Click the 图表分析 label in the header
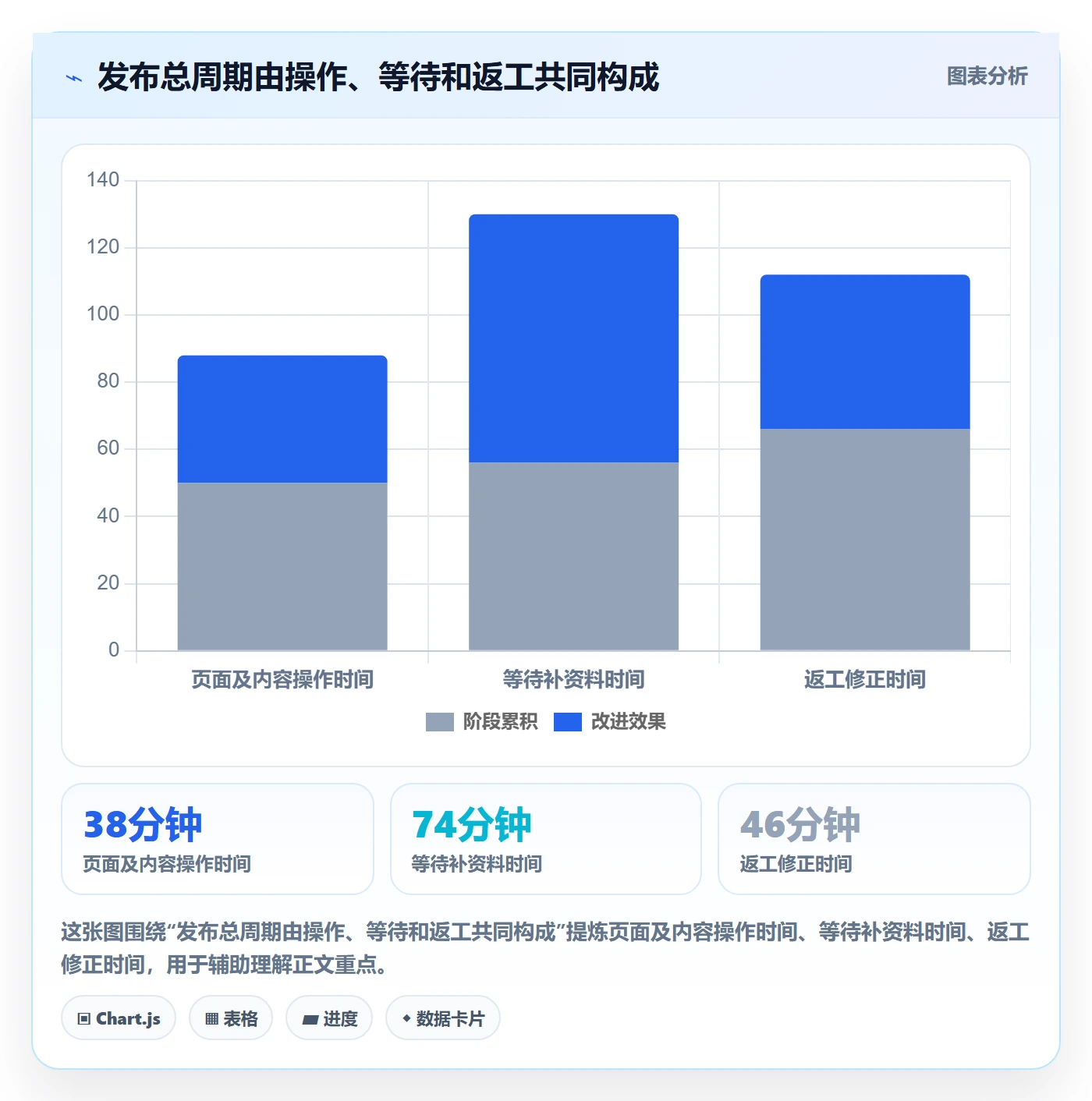 click(987, 76)
